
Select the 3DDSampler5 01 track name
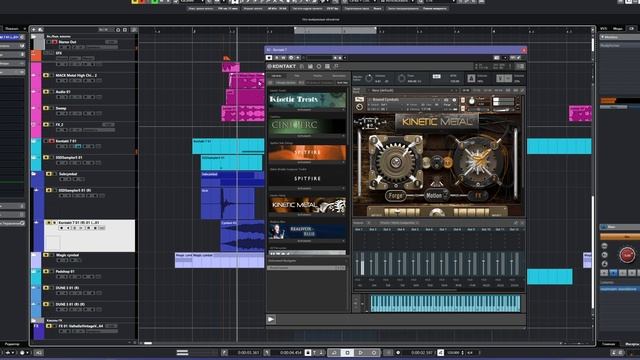(x=69, y=157)
